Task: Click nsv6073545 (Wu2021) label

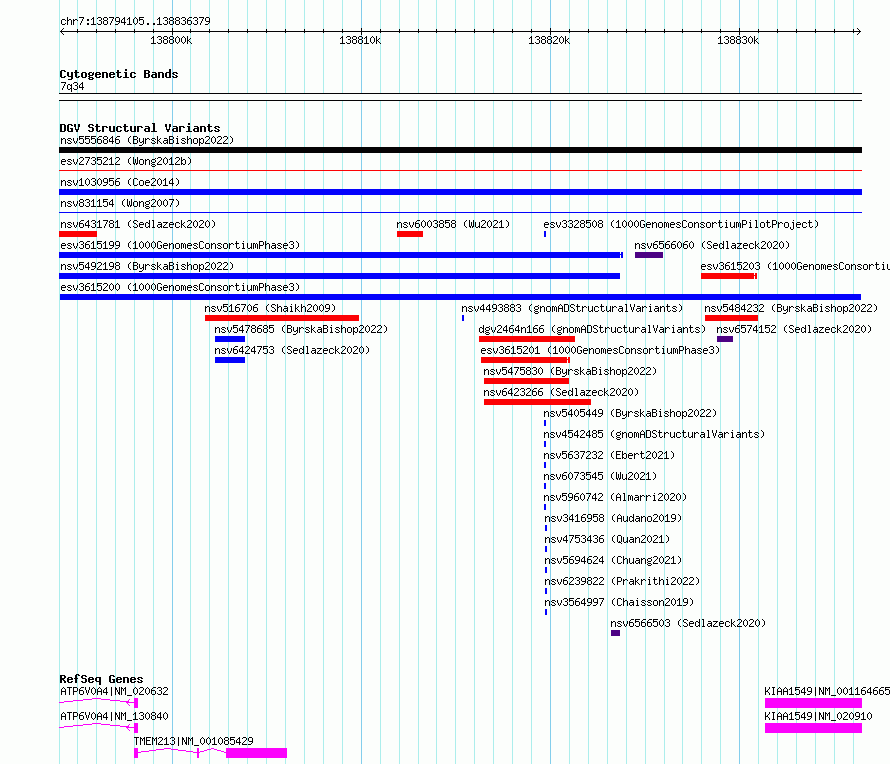Action: click(x=600, y=476)
